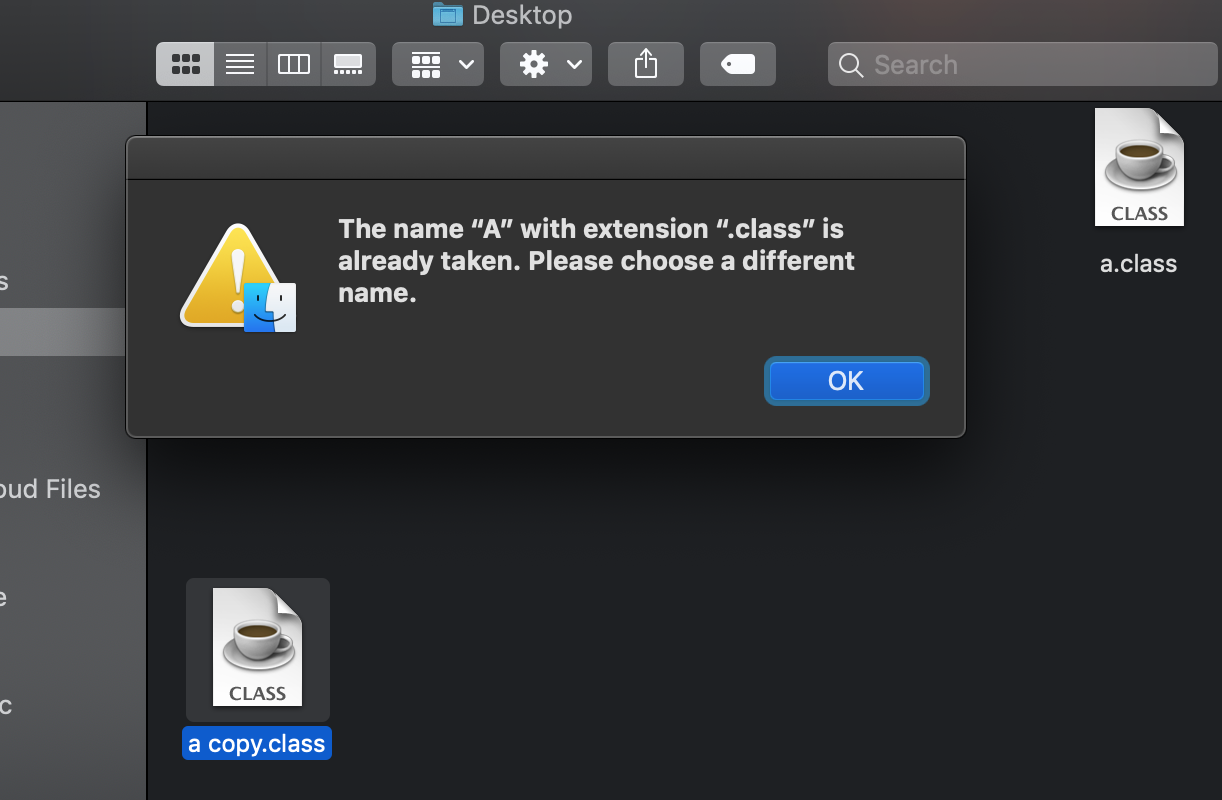Click the alert dialog's title bar
Image resolution: width=1222 pixels, height=800 pixels.
[x=545, y=158]
